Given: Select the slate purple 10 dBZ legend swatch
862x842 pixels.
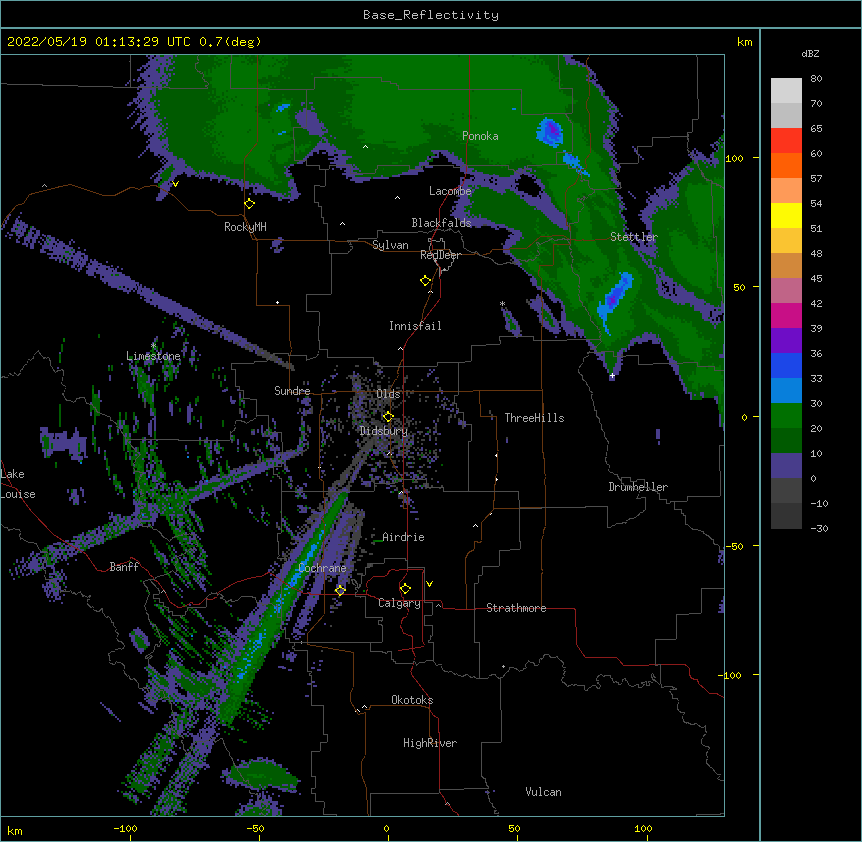Looking at the screenshot, I should (x=786, y=466).
